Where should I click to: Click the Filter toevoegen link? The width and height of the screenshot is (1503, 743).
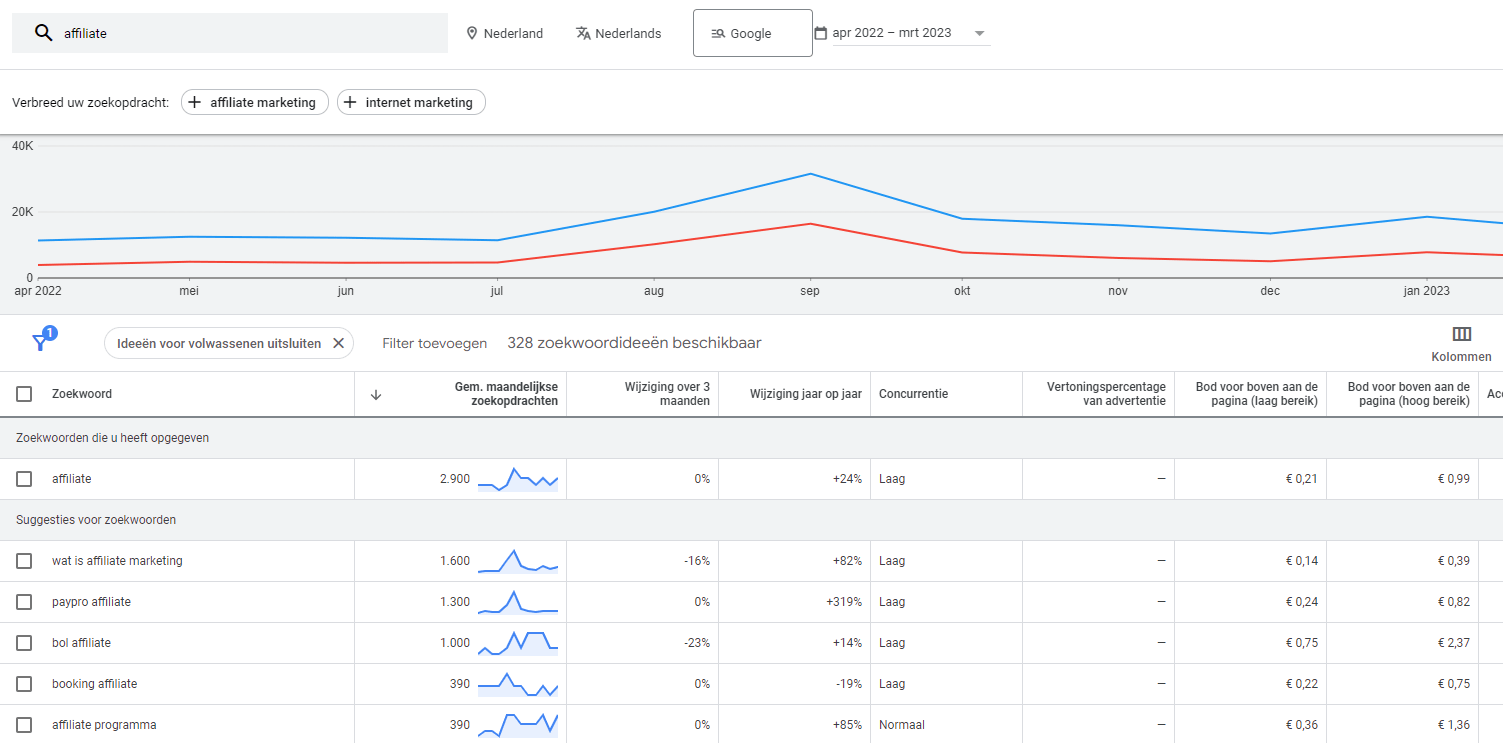point(434,342)
